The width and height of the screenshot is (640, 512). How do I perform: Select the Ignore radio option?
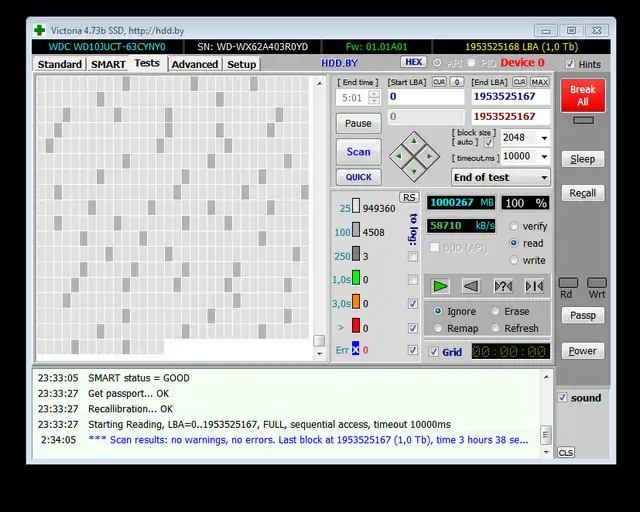(x=438, y=311)
